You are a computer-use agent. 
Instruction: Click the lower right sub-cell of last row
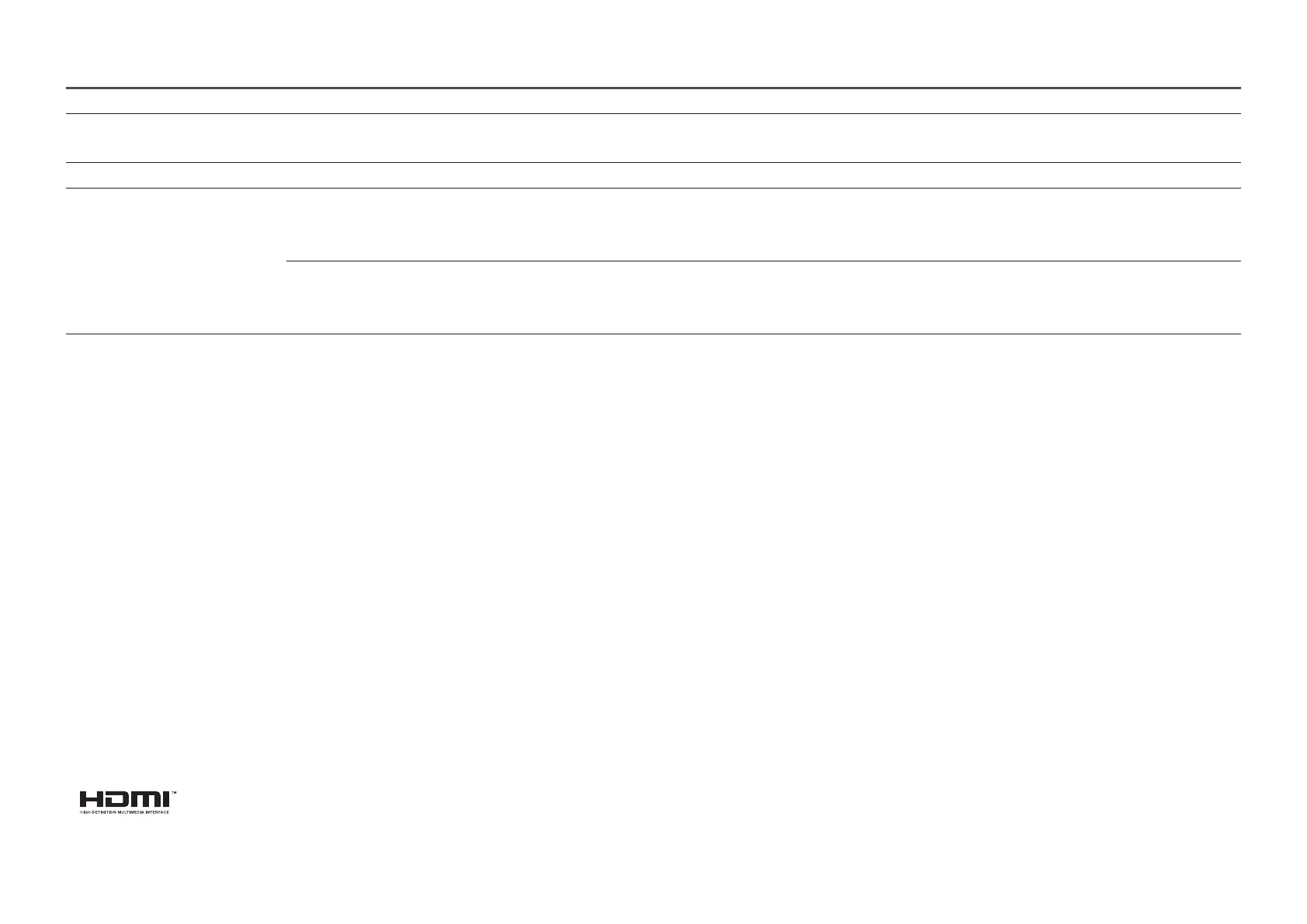pos(764,298)
